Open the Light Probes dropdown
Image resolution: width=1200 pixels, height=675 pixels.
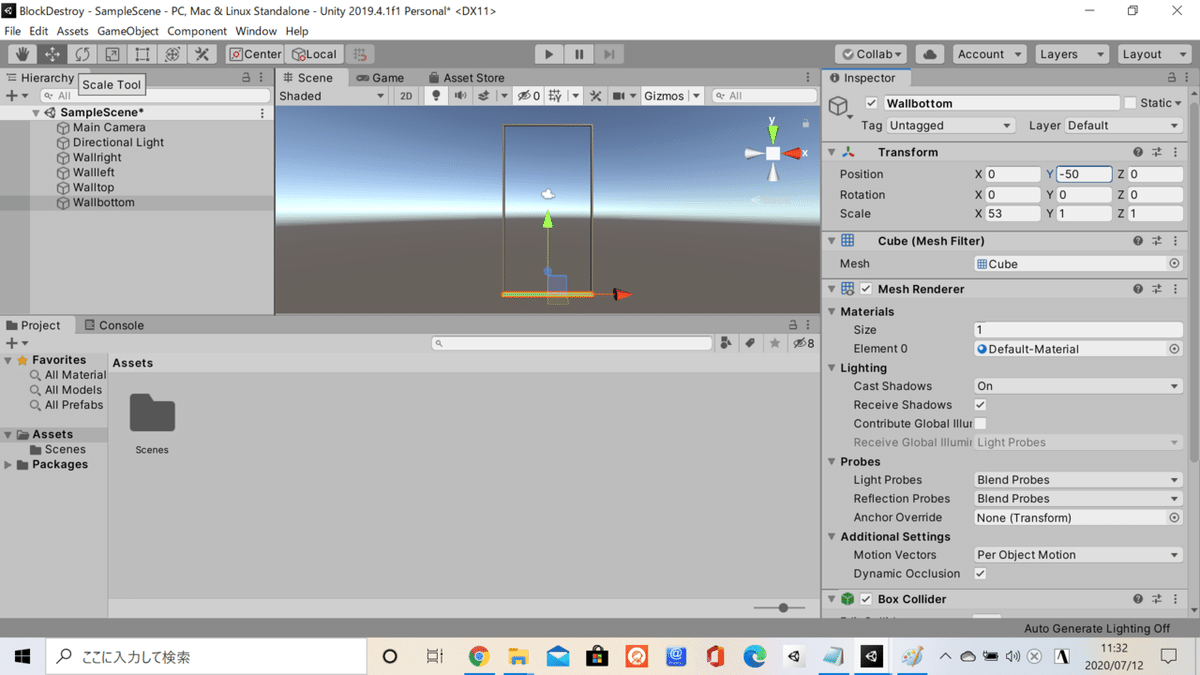1078,480
